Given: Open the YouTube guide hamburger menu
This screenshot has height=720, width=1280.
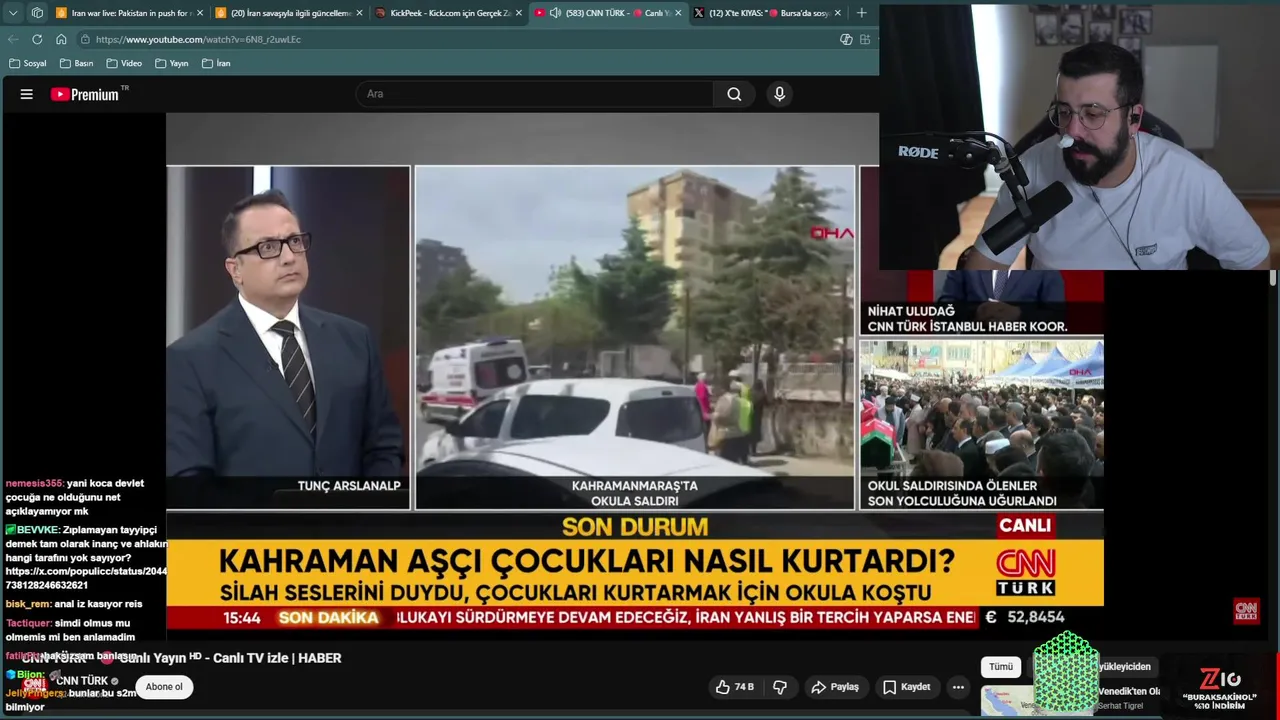Looking at the screenshot, I should 27,94.
